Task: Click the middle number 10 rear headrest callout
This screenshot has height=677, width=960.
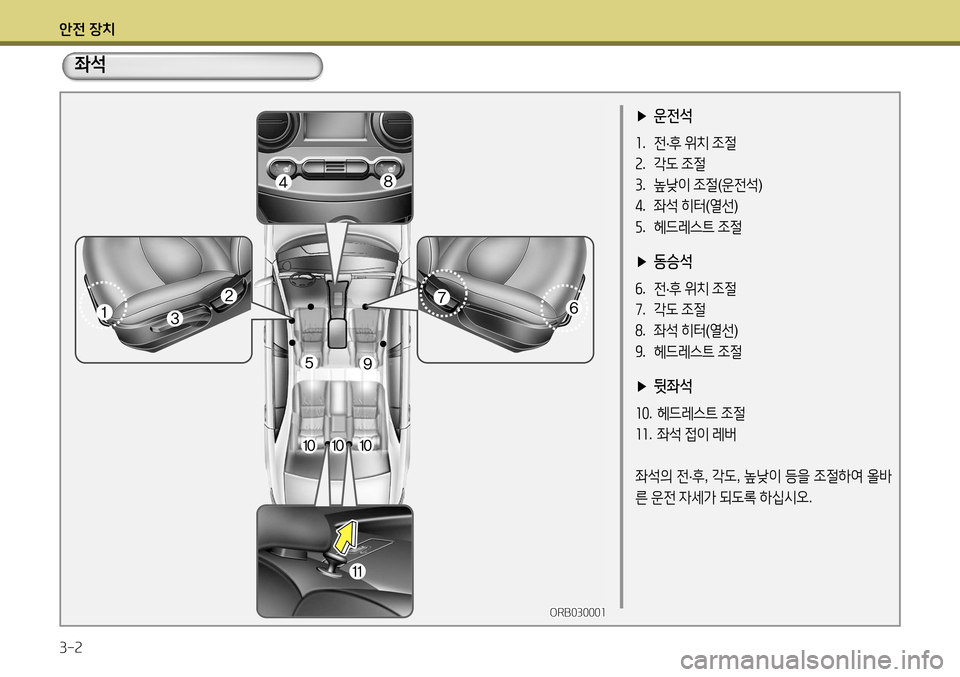Action: 337,446
